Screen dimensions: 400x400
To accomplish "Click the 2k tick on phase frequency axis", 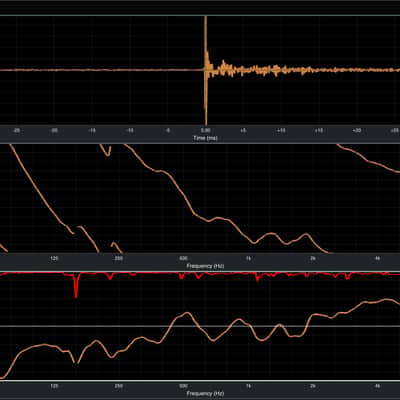I will [x=313, y=258].
